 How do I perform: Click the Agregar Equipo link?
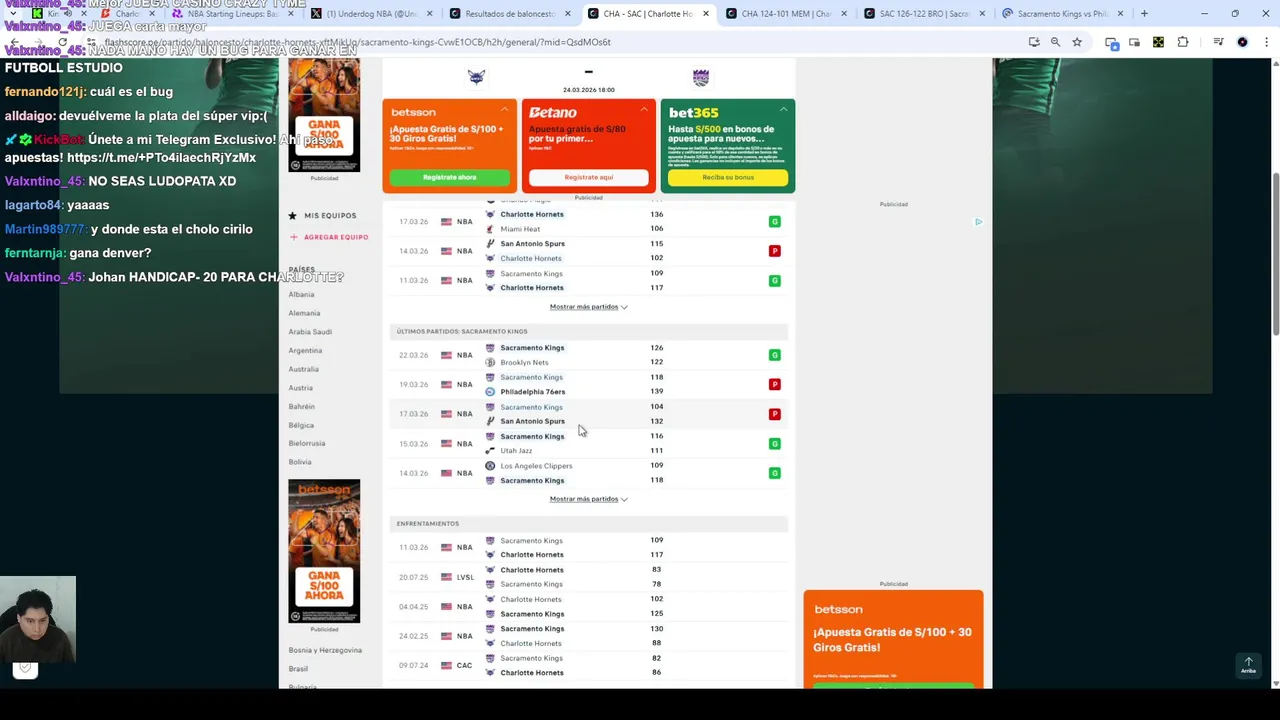[336, 237]
